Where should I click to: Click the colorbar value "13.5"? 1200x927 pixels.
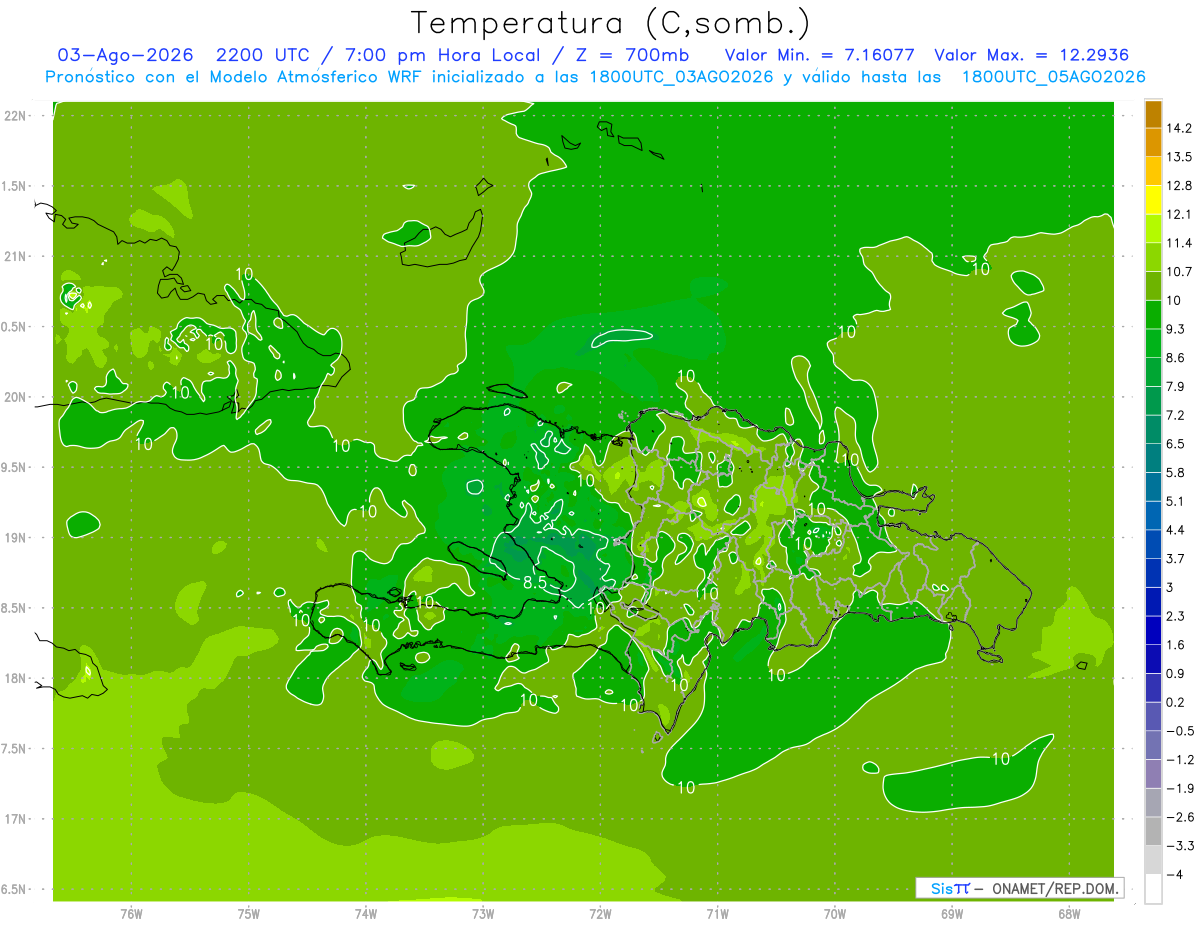pos(1179,157)
